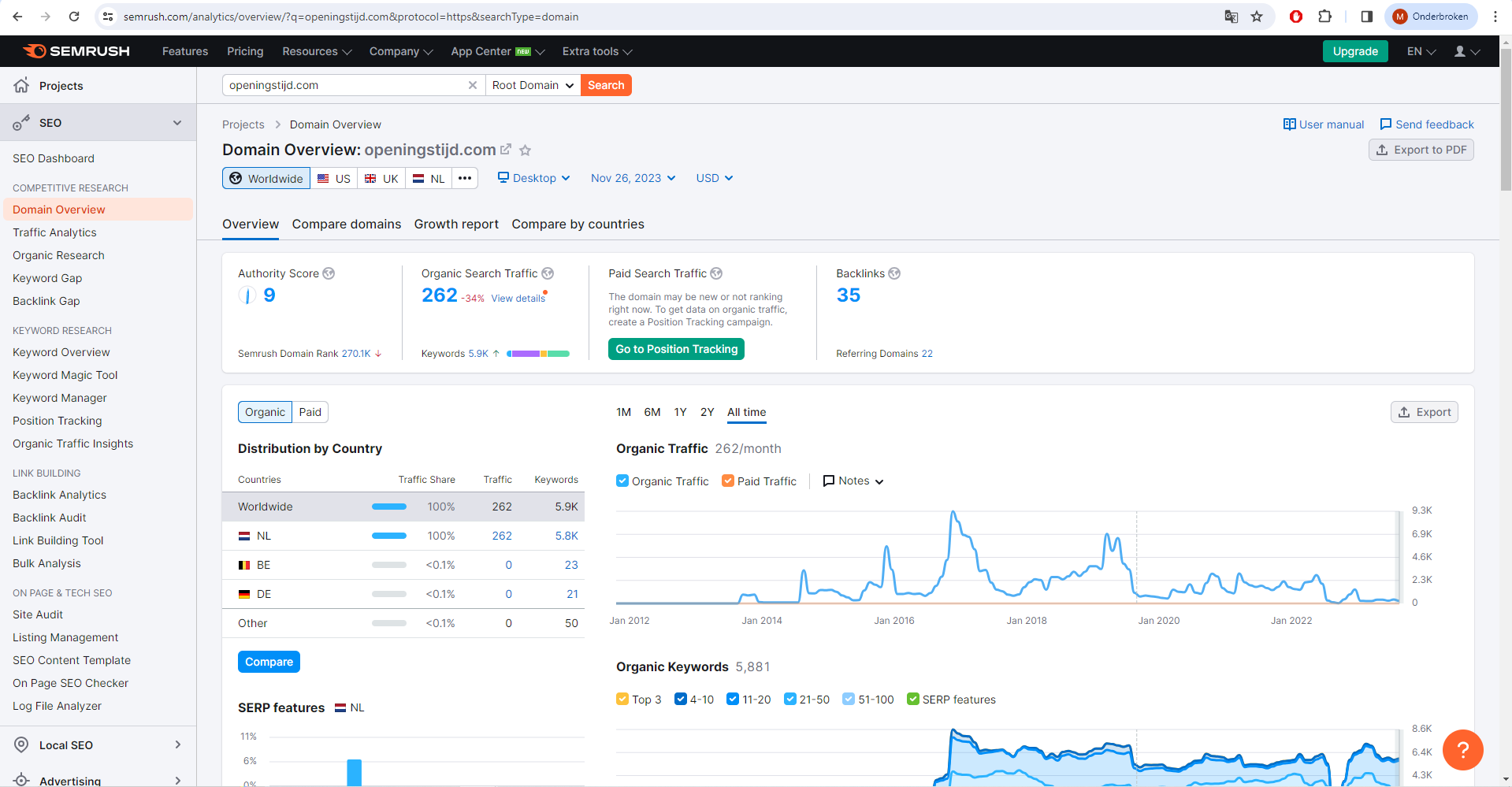
Task: Click the green Upgrade button
Action: pos(1355,51)
